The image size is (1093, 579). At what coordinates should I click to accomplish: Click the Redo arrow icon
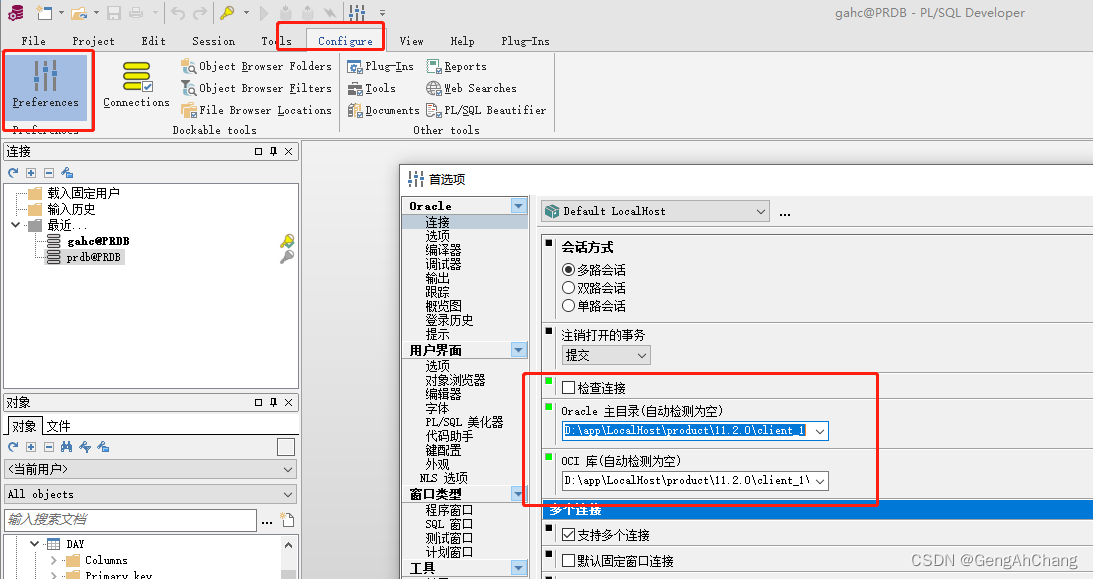pos(201,13)
